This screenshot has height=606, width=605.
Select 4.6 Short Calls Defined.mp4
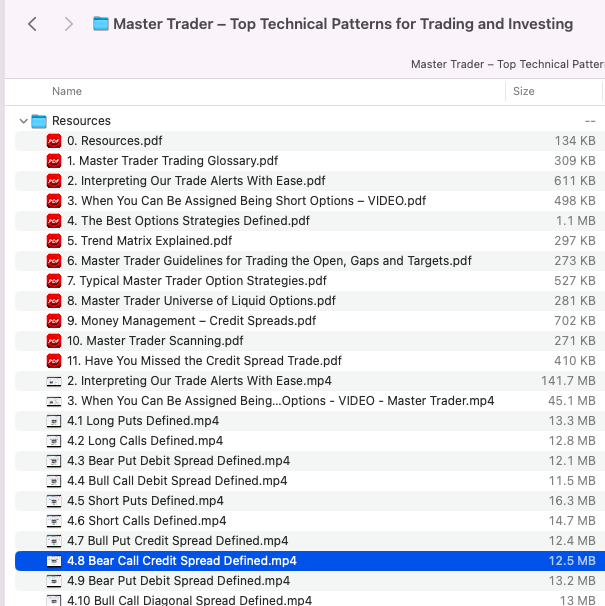[147, 521]
